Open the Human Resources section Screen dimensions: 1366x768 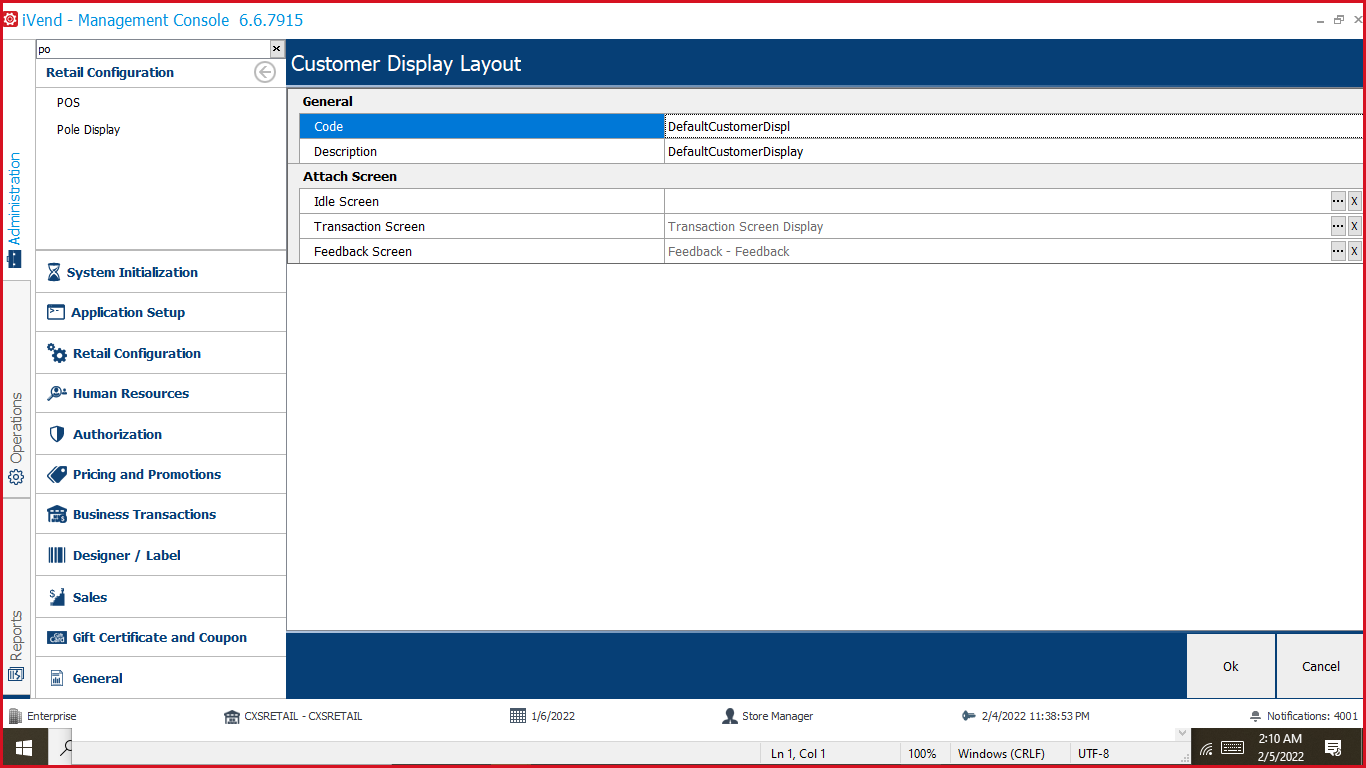(x=161, y=394)
